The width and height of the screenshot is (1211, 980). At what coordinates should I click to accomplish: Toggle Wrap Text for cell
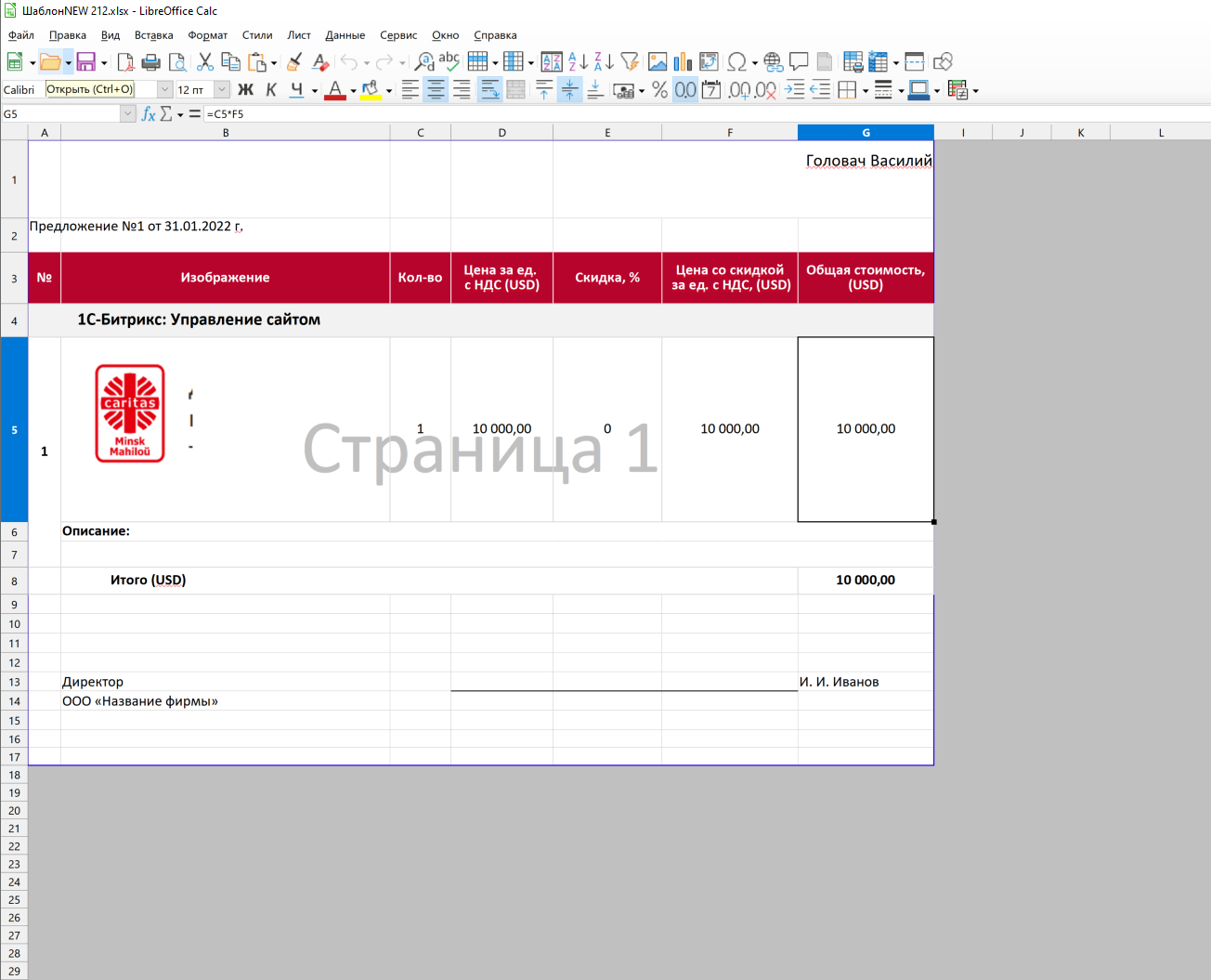click(x=489, y=90)
